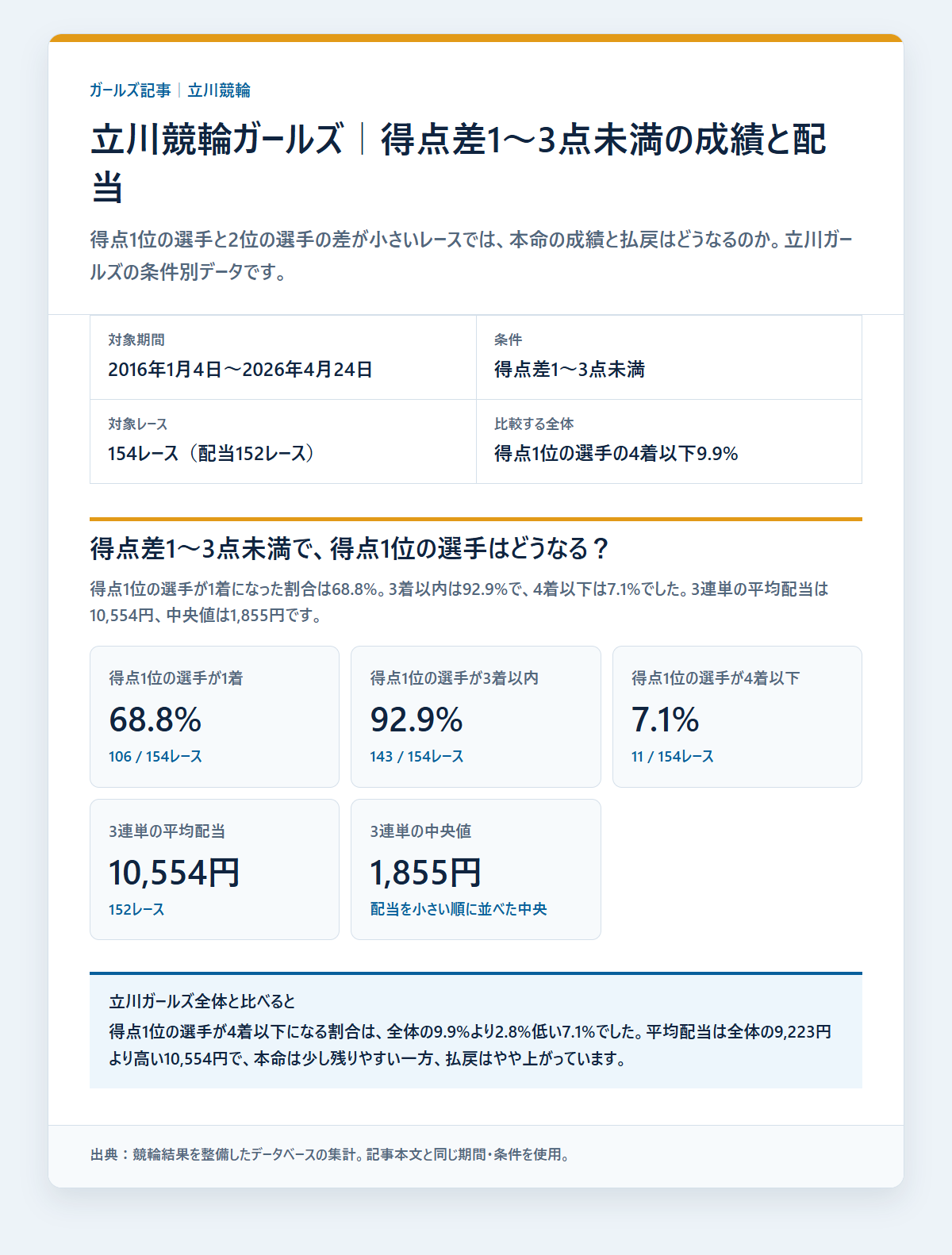Select the 条件 label
Viewport: 952px width, 1255px height.
(508, 340)
